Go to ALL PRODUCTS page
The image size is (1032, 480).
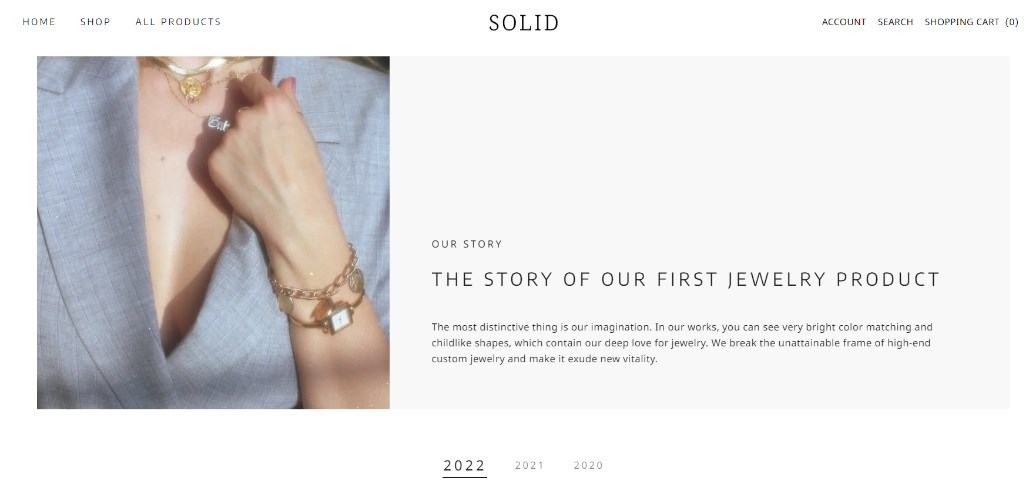[x=178, y=22]
